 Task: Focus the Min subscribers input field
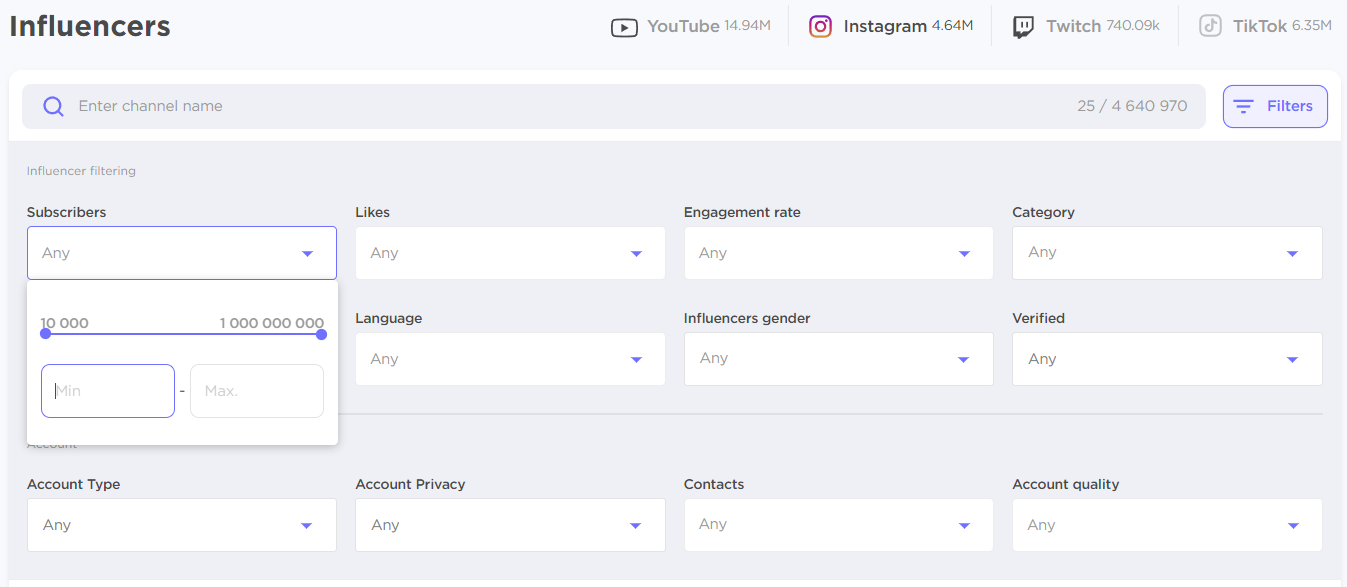click(108, 391)
